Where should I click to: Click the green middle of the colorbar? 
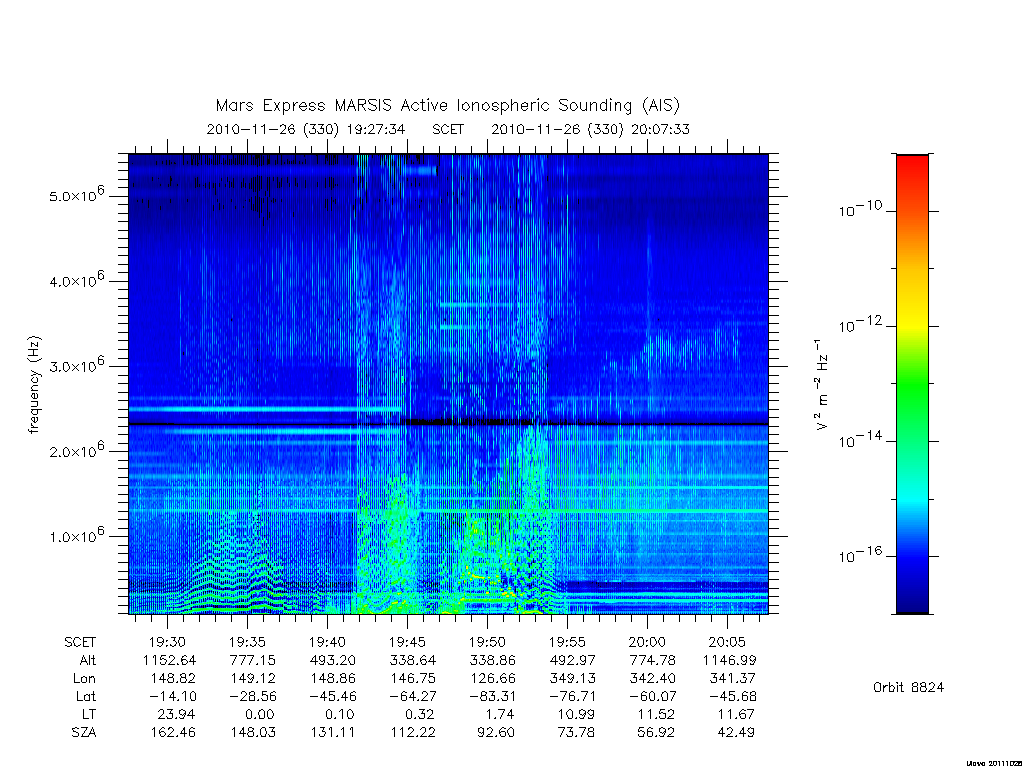(912, 384)
